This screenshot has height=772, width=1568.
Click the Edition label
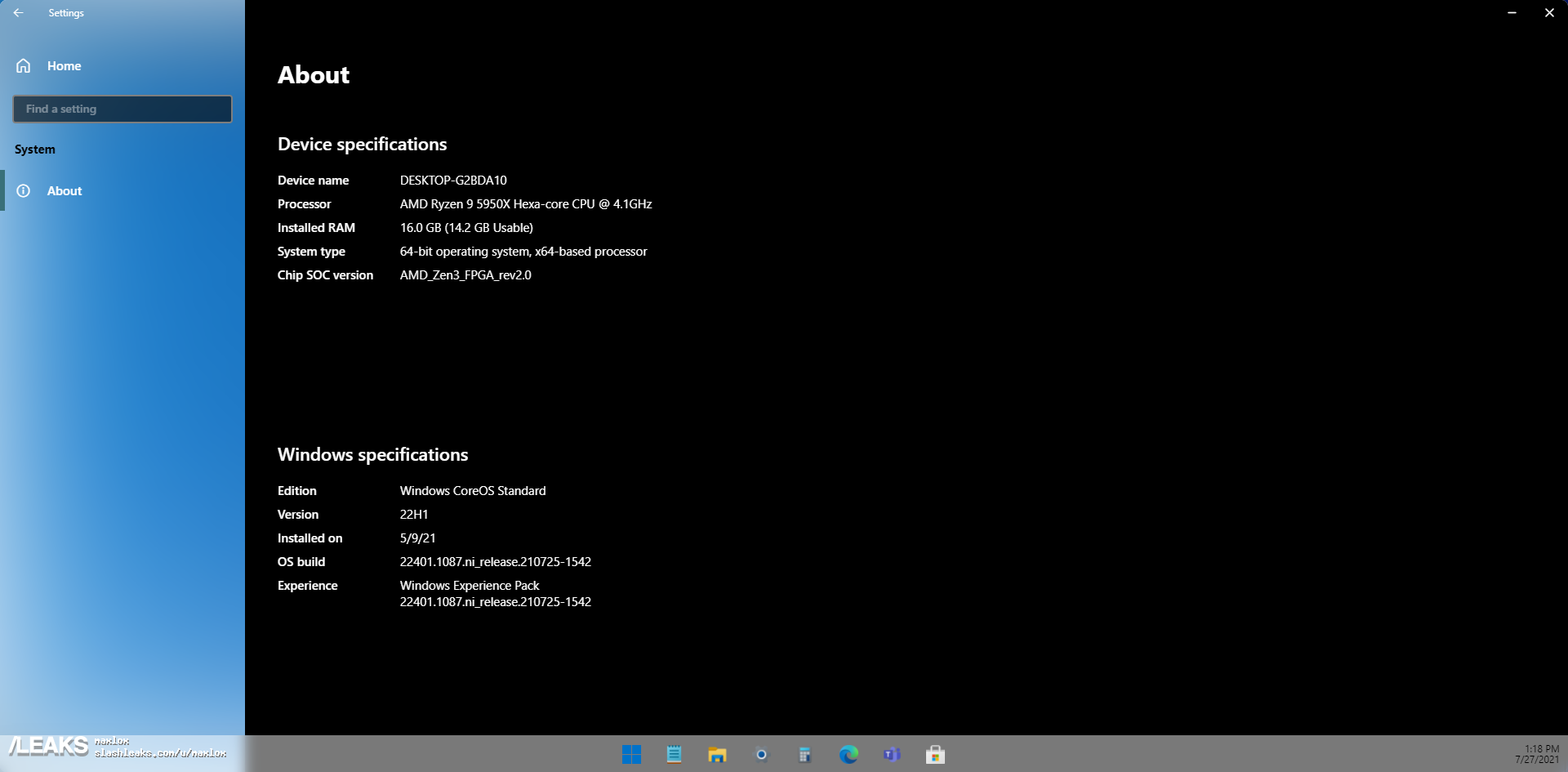pos(297,491)
